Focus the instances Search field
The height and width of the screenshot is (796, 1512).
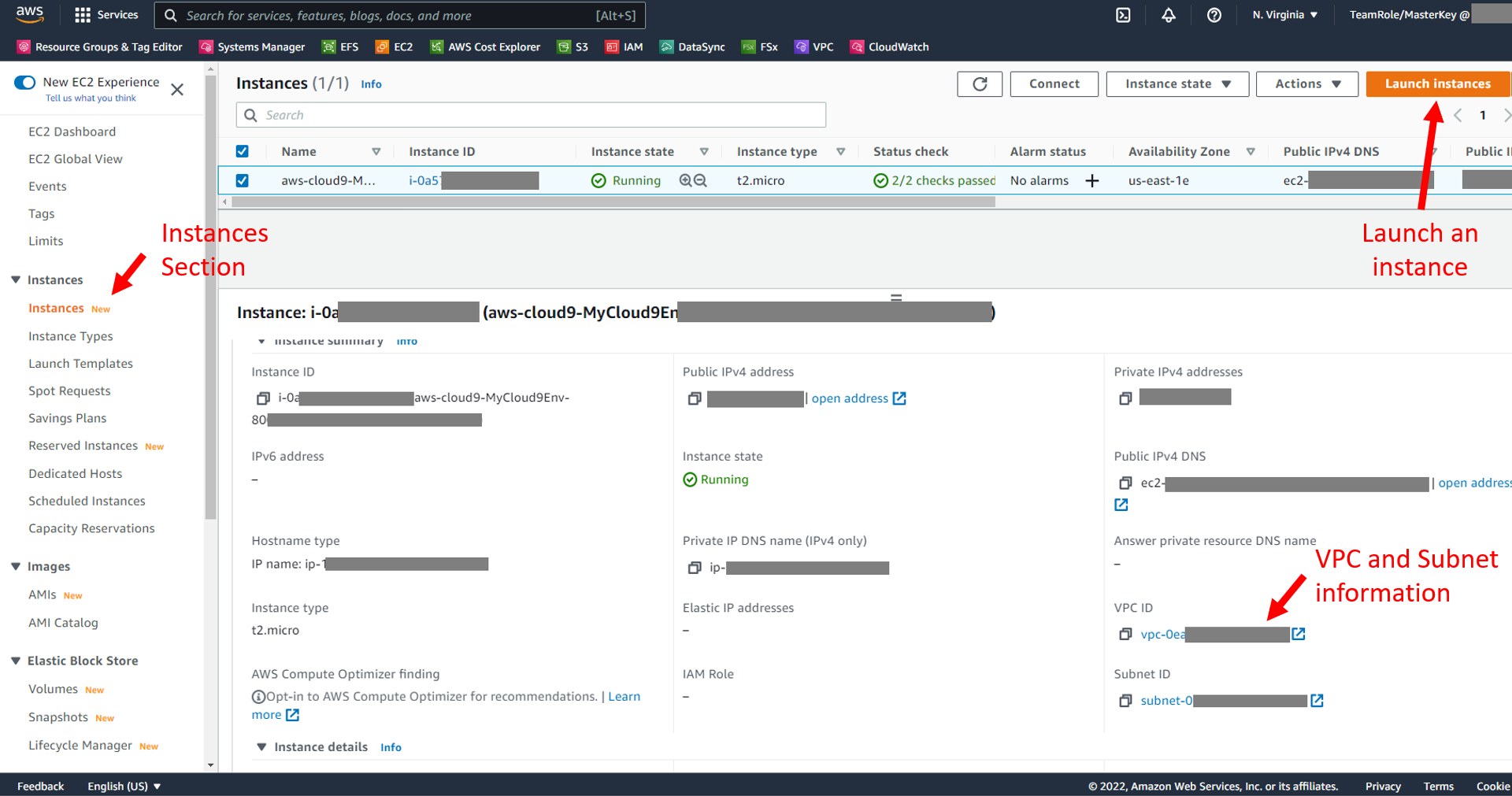531,115
